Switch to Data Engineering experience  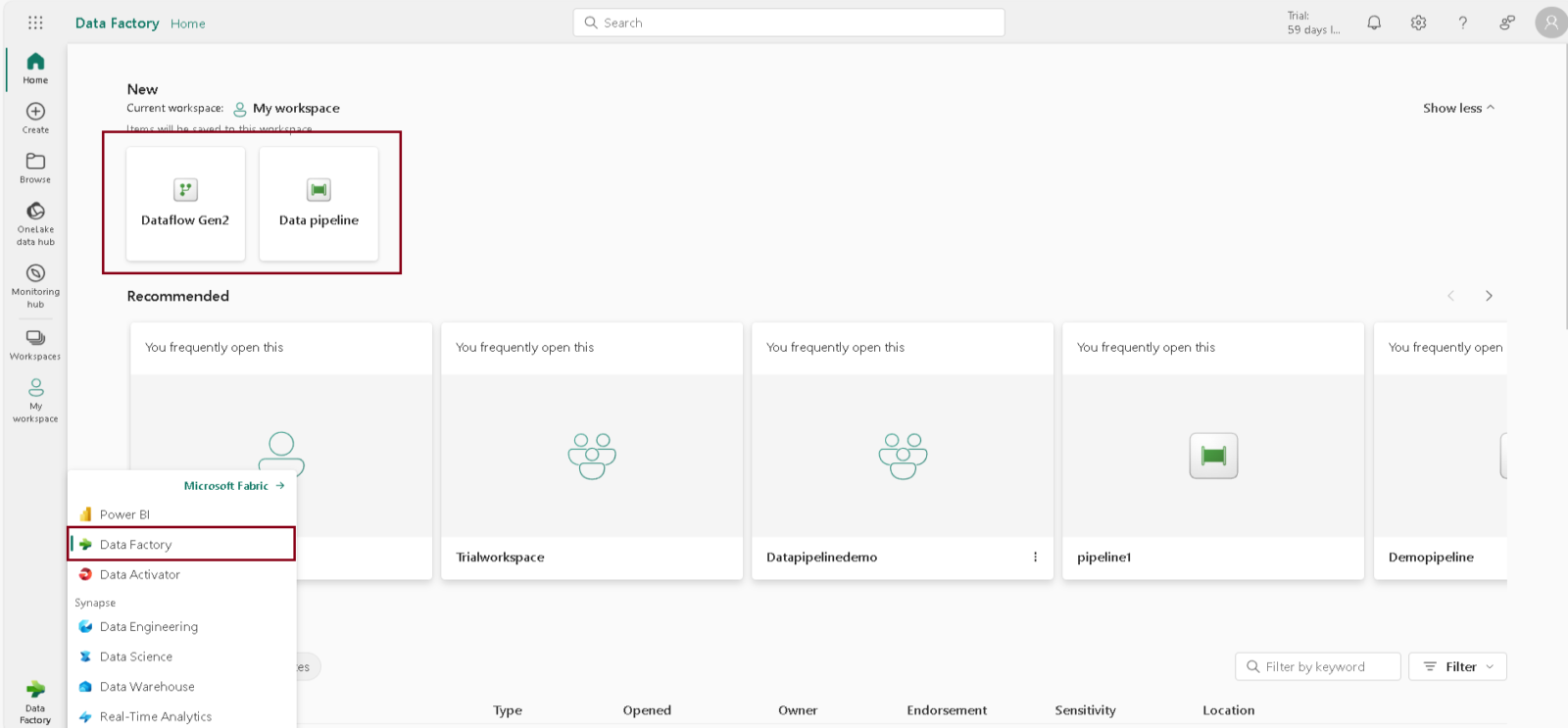point(181,627)
